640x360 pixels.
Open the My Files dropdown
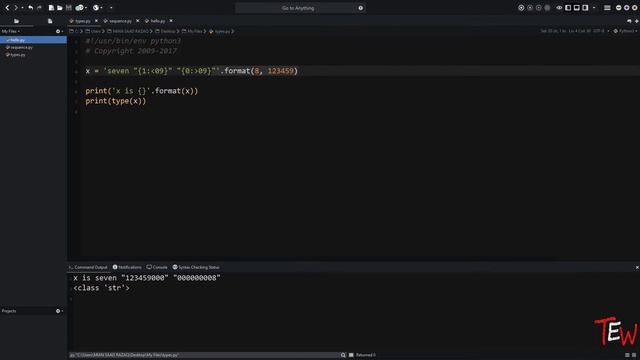coord(11,31)
